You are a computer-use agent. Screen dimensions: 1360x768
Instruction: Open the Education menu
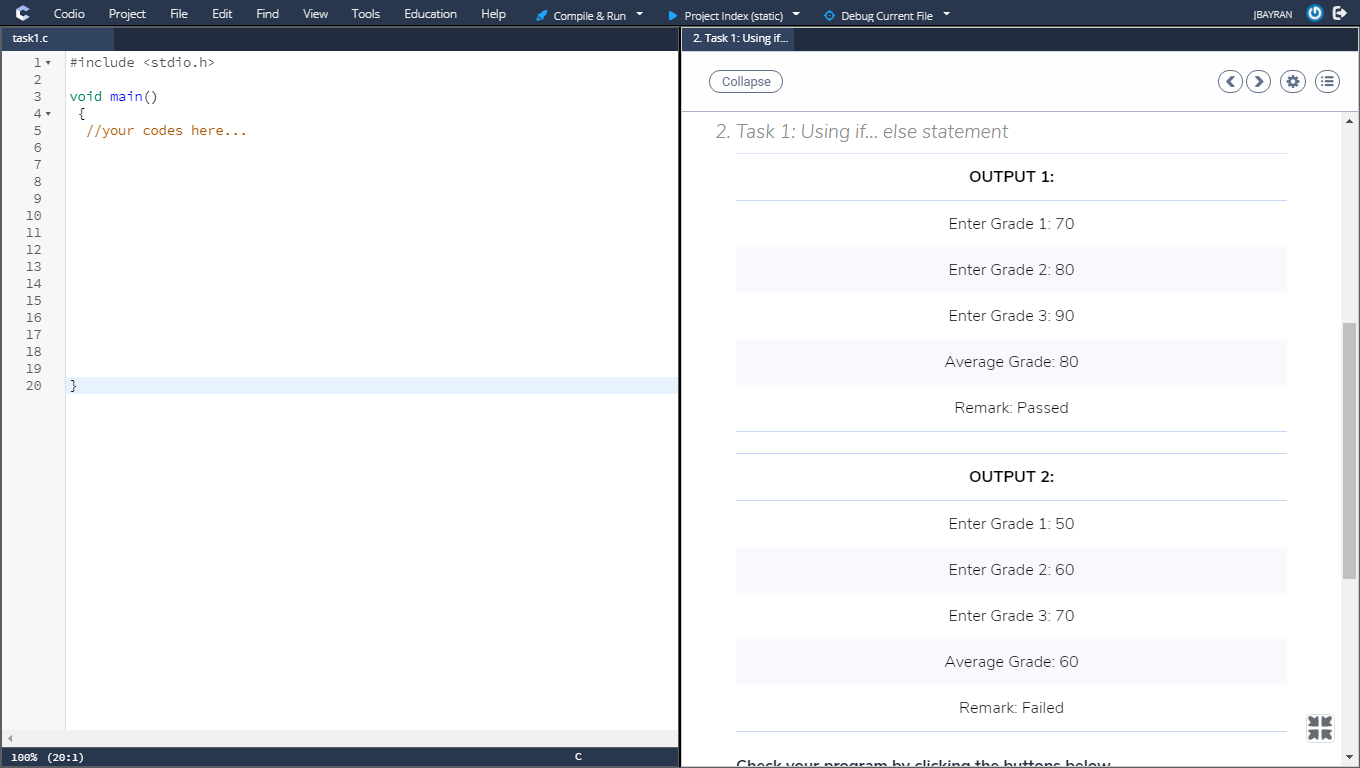[429, 13]
